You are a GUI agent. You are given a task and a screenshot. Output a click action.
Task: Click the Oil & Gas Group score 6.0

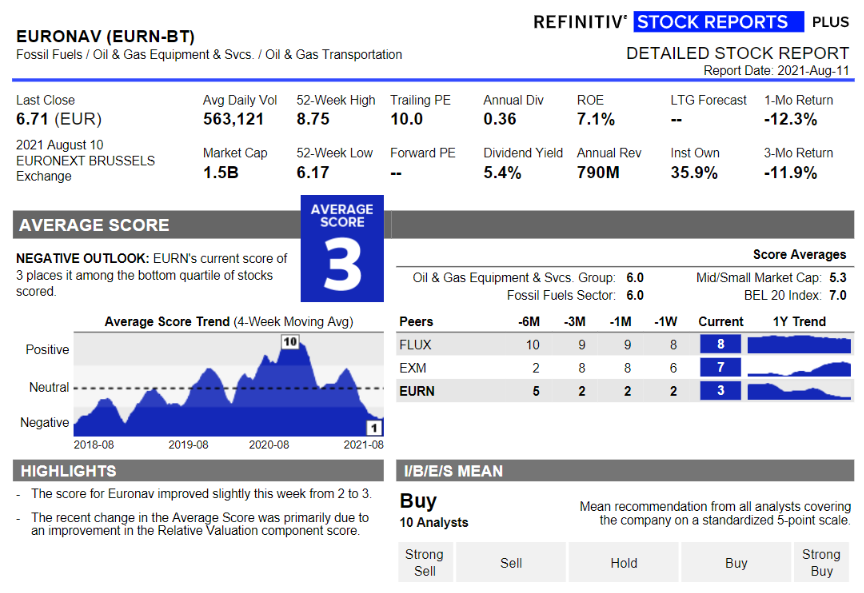click(635, 278)
